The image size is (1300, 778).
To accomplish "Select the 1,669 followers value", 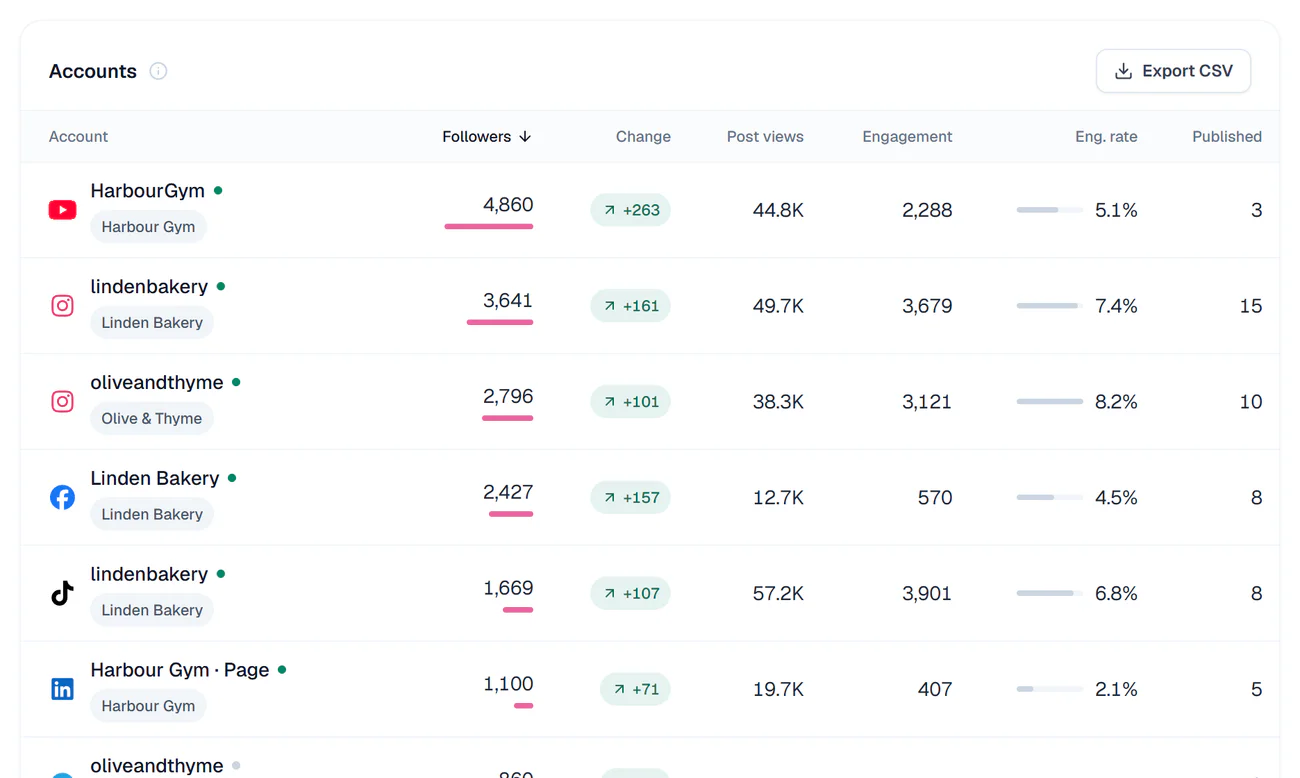I will coord(508,588).
